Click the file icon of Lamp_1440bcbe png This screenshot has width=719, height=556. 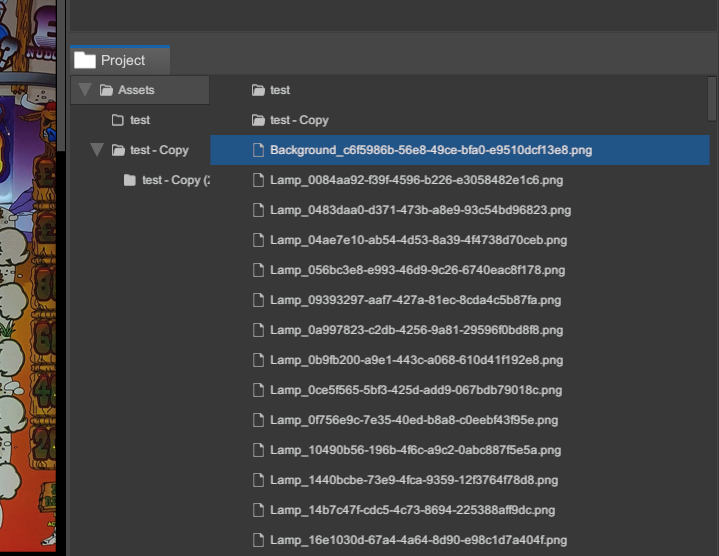pyautogui.click(x=258, y=480)
